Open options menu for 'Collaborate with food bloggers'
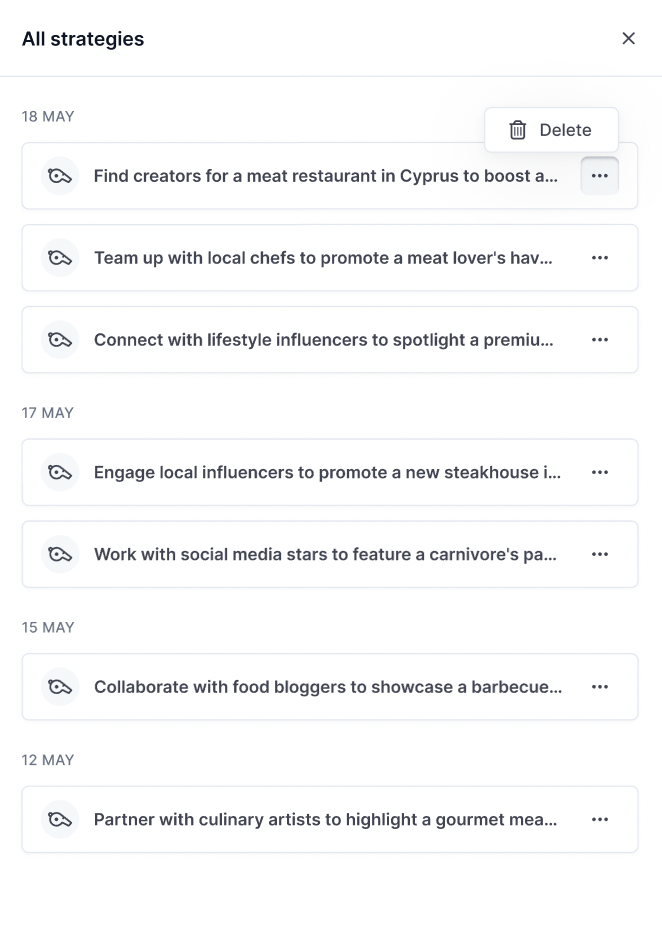This screenshot has height=952, width=662. pyautogui.click(x=600, y=687)
